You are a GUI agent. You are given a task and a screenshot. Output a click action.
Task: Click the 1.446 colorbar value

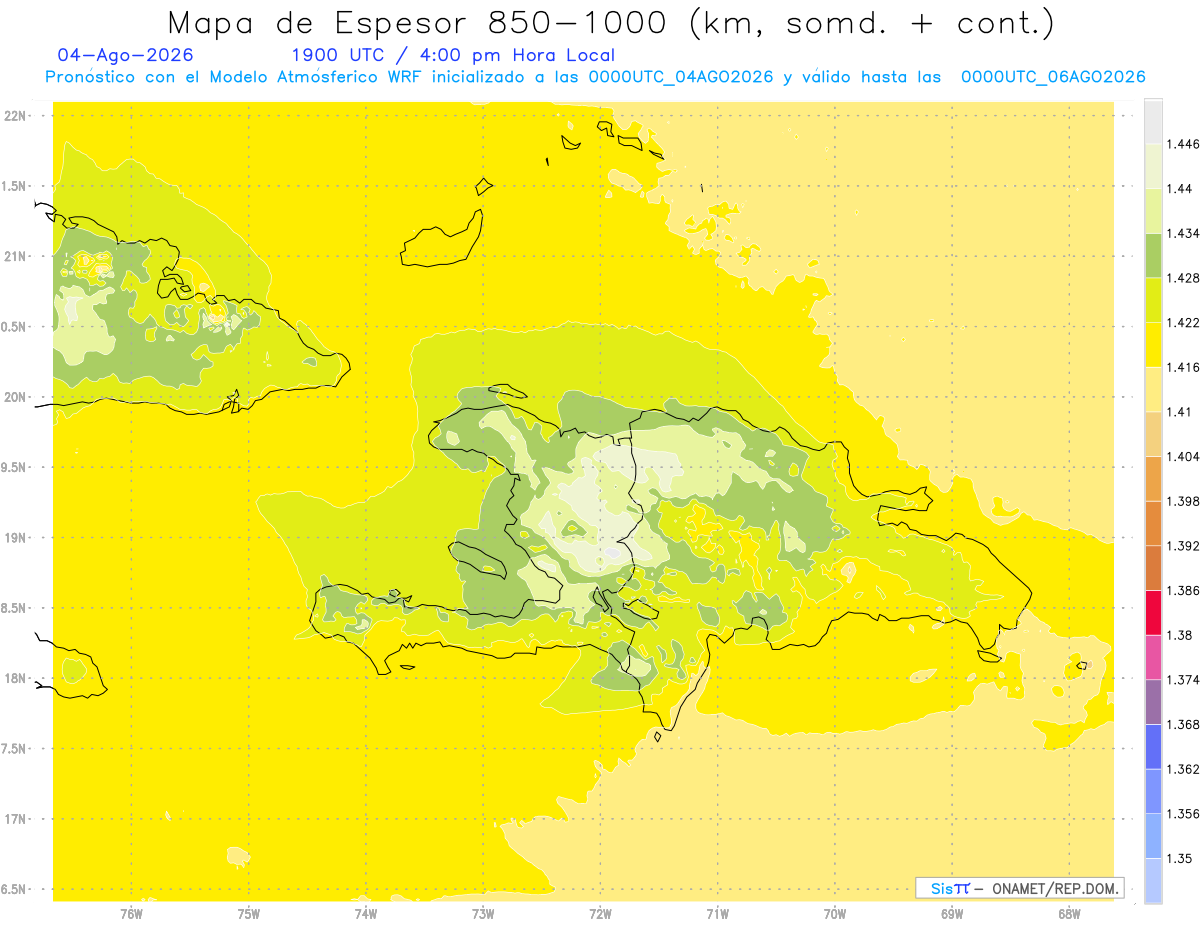[1183, 144]
